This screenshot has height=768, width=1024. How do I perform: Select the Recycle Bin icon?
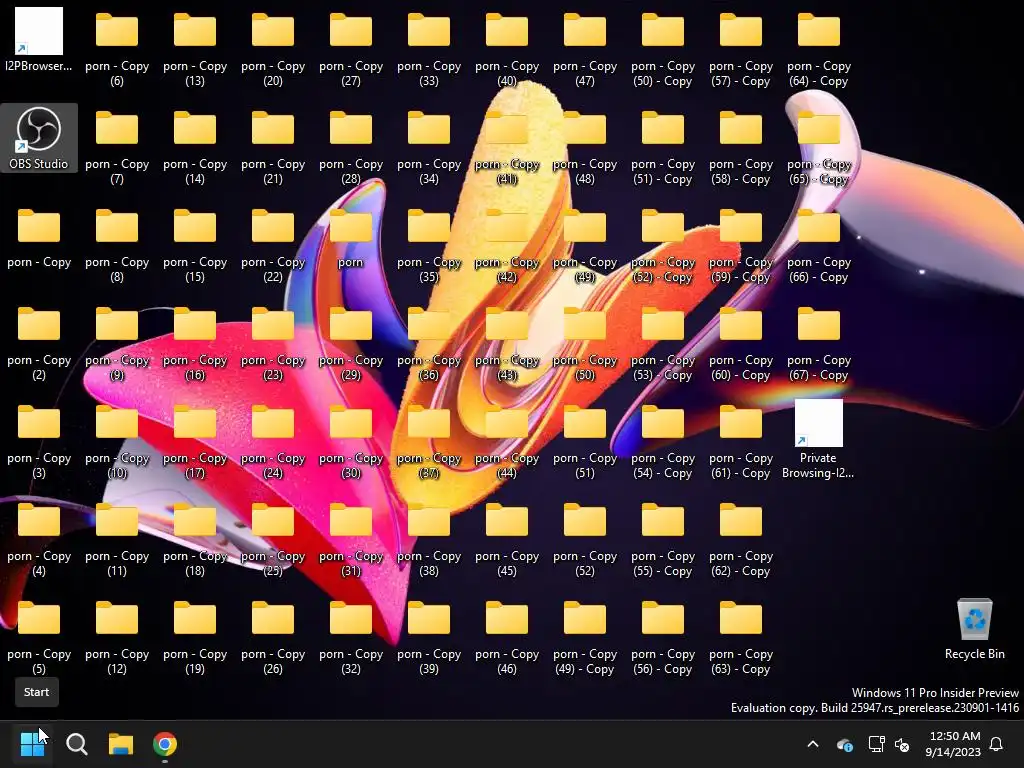(974, 628)
